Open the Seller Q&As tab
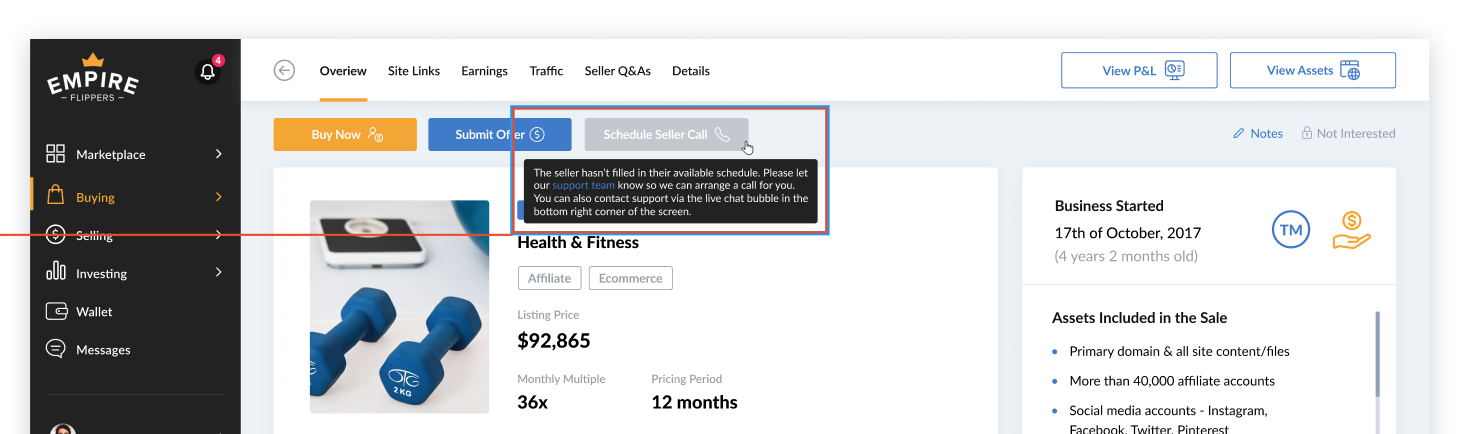The image size is (1460, 434). click(617, 71)
